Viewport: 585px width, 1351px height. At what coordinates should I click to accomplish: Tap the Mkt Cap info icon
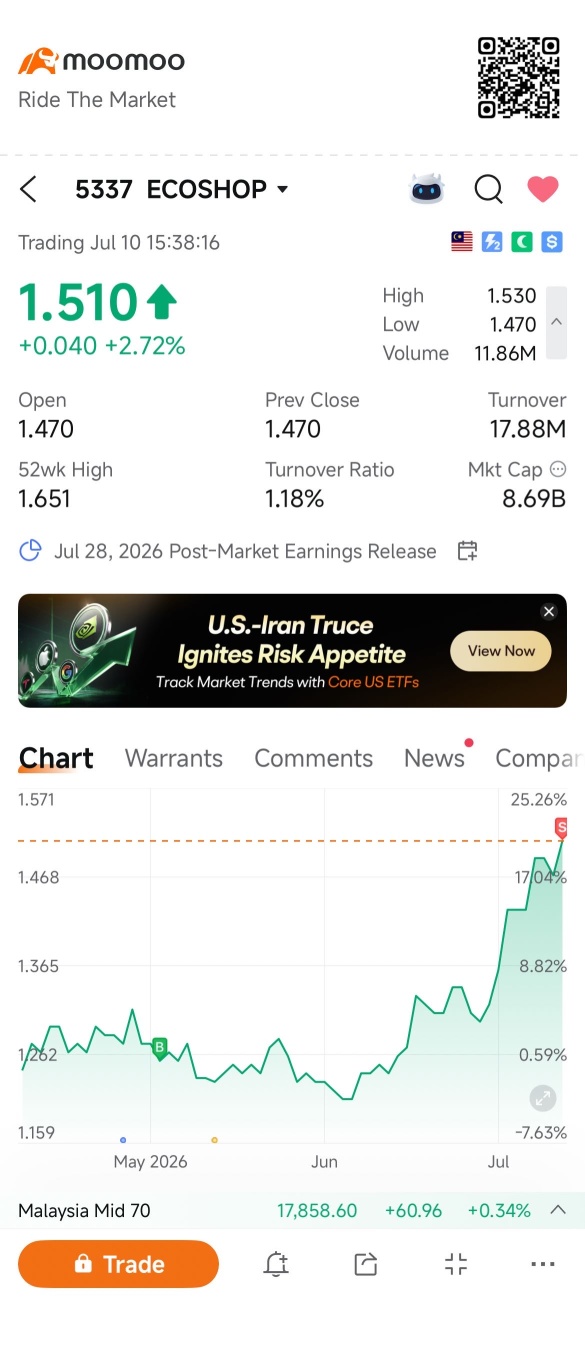558,469
